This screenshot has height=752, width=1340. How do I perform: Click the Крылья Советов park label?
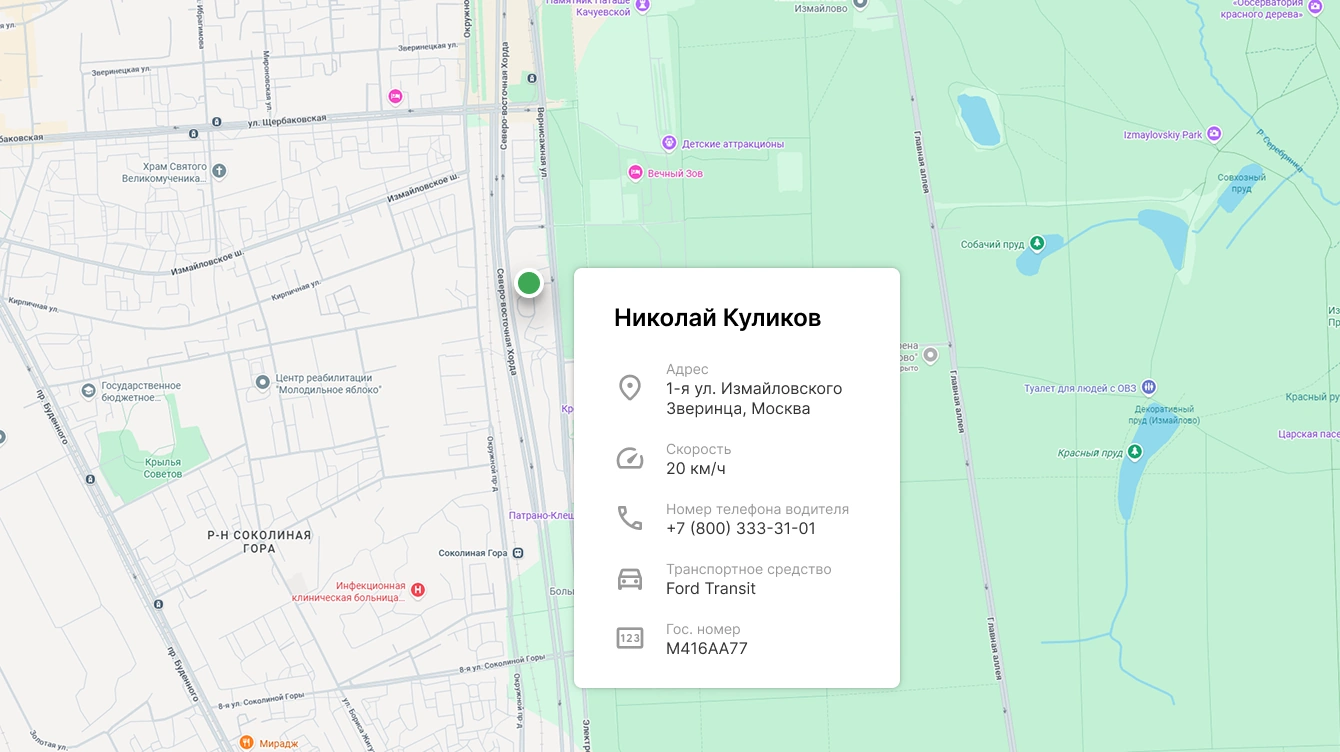pos(163,468)
